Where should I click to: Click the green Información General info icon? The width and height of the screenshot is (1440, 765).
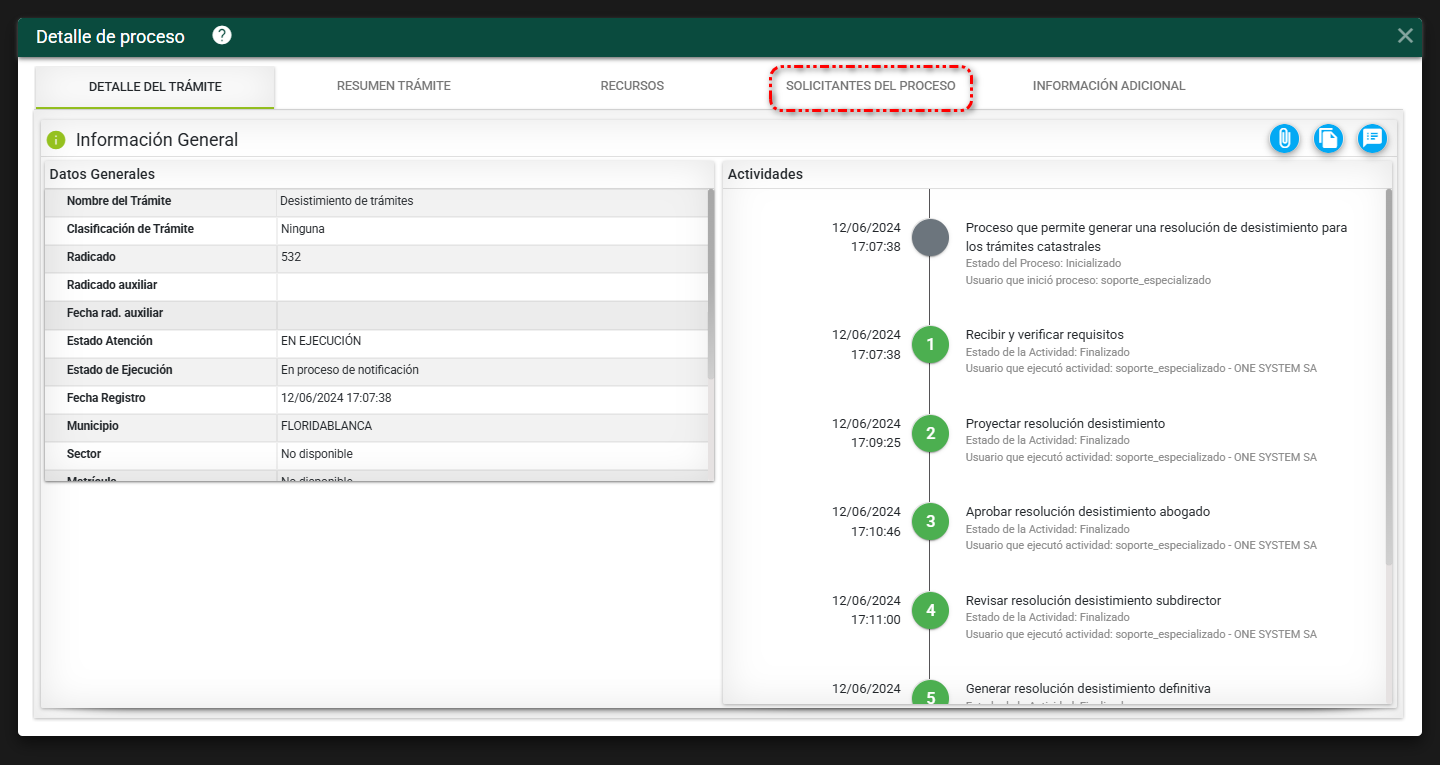tap(56, 140)
